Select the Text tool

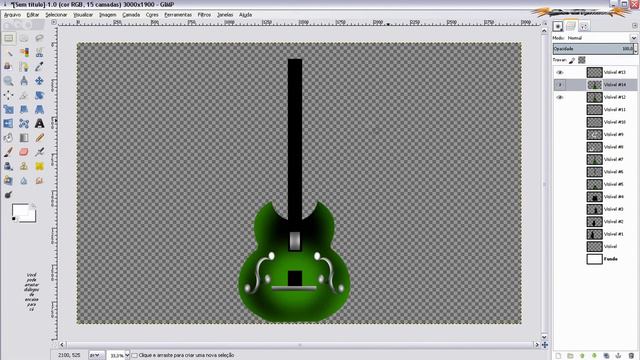coord(39,123)
